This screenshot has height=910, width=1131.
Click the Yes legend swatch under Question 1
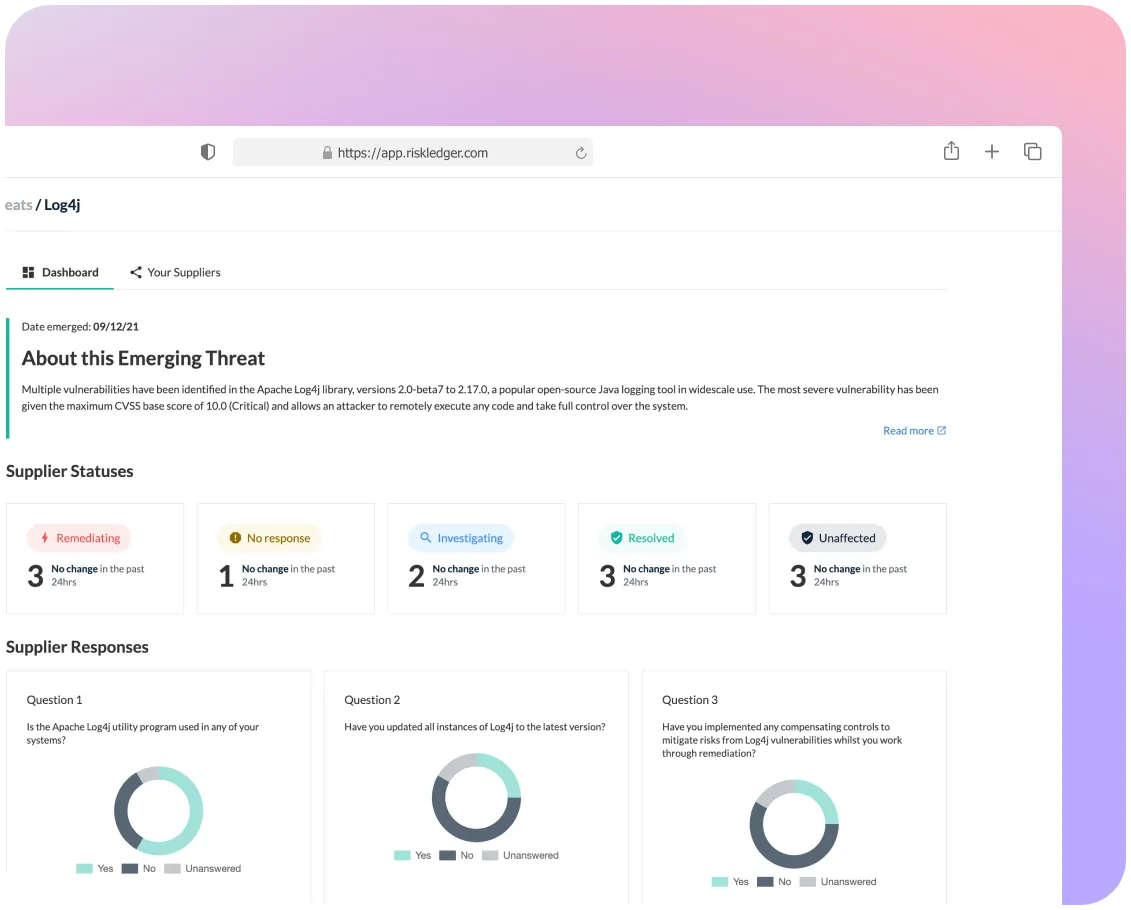pos(84,869)
